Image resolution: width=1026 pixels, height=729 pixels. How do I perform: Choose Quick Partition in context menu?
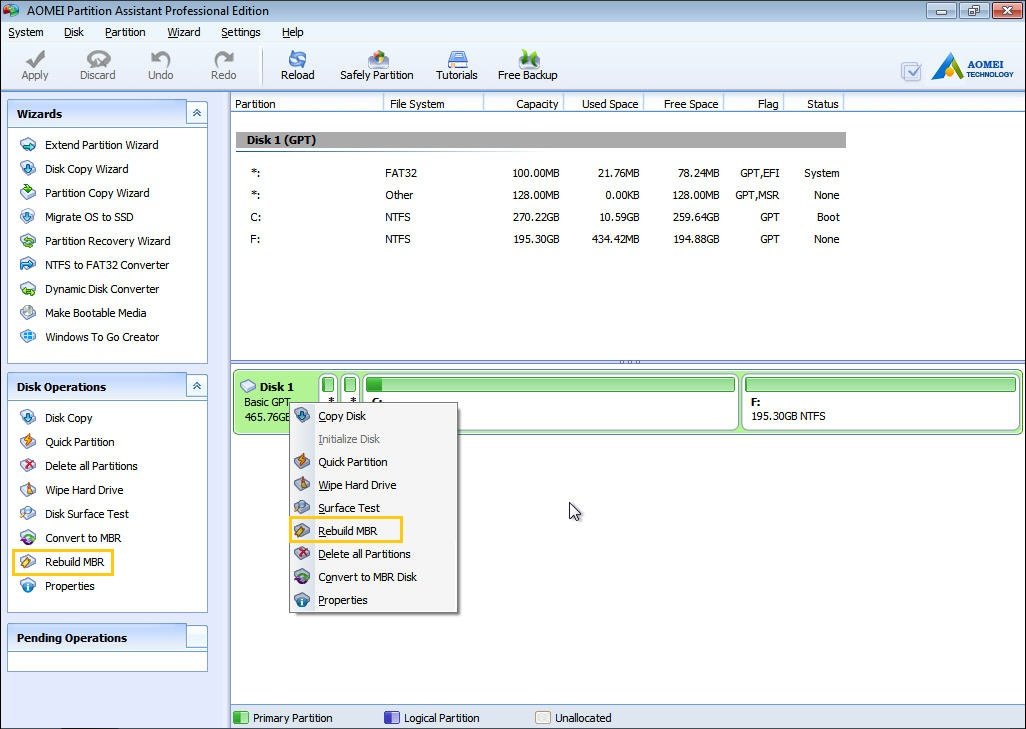[373, 462]
